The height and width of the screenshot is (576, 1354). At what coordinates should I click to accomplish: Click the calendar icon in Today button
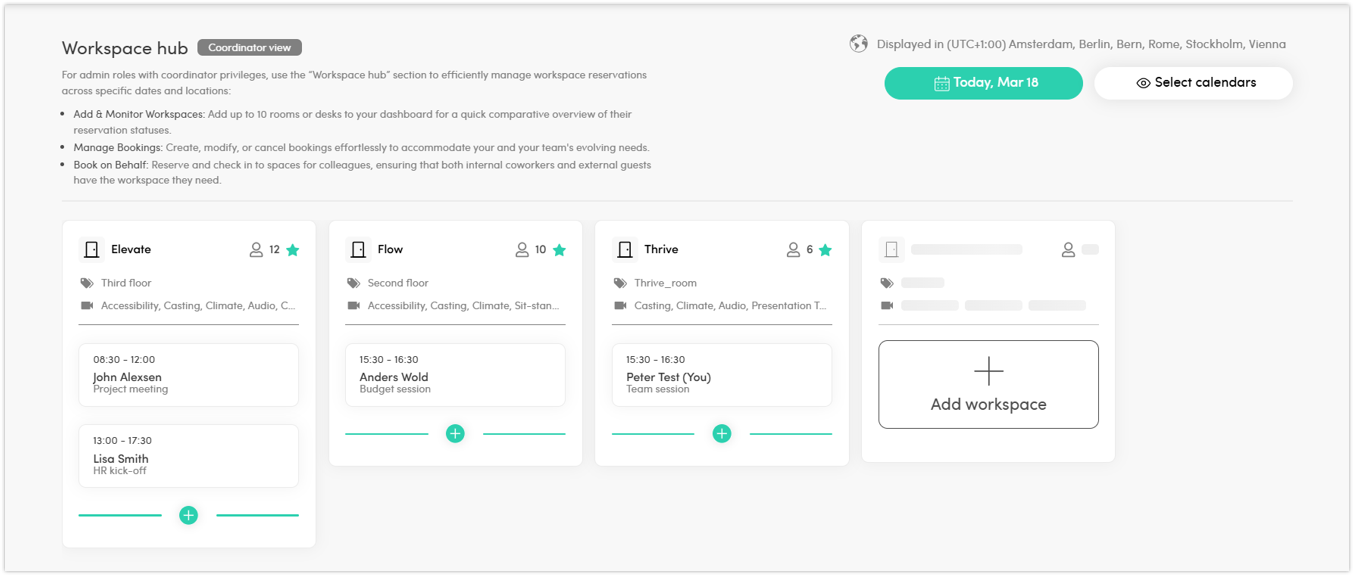point(941,83)
